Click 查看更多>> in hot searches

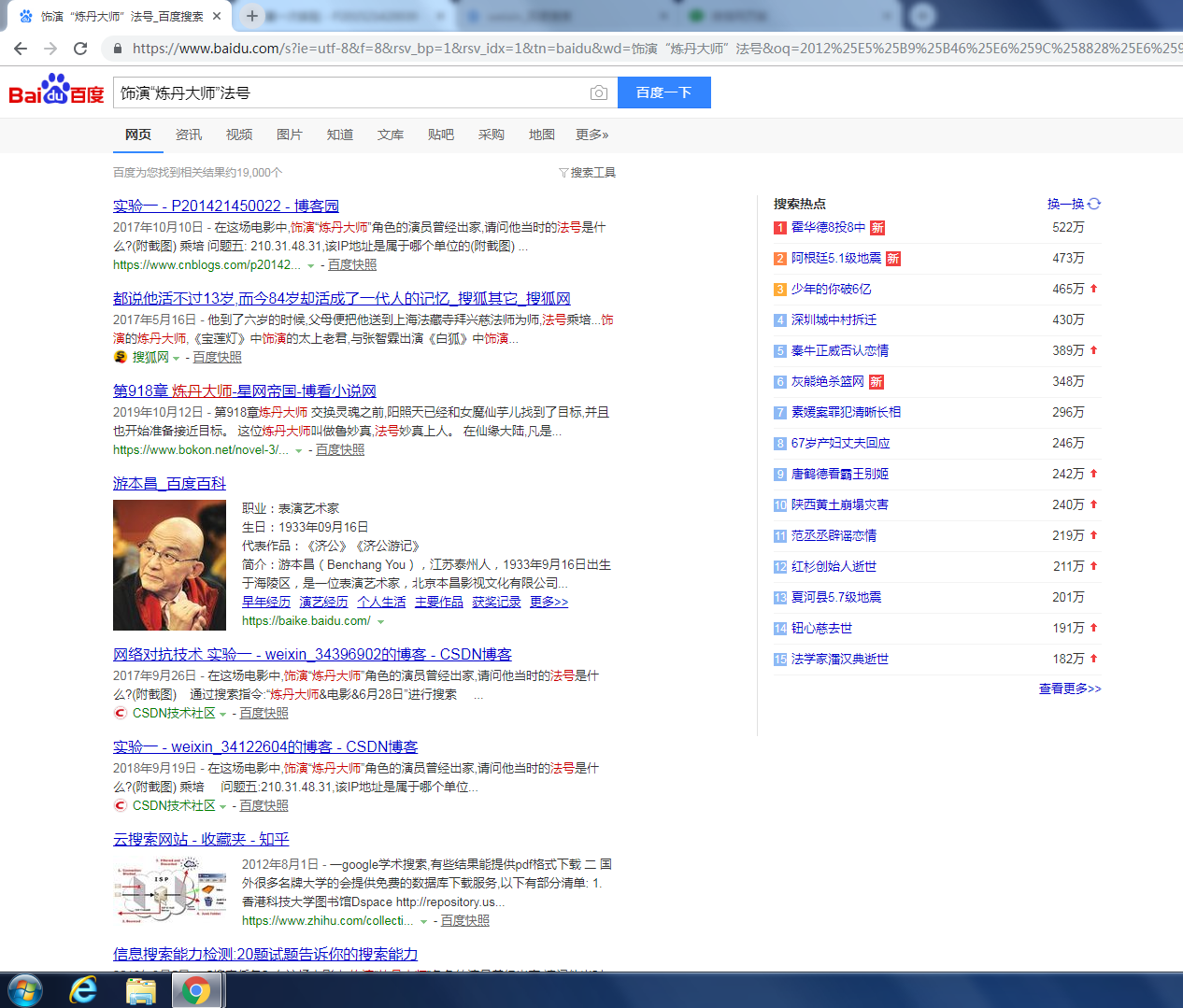click(1070, 689)
